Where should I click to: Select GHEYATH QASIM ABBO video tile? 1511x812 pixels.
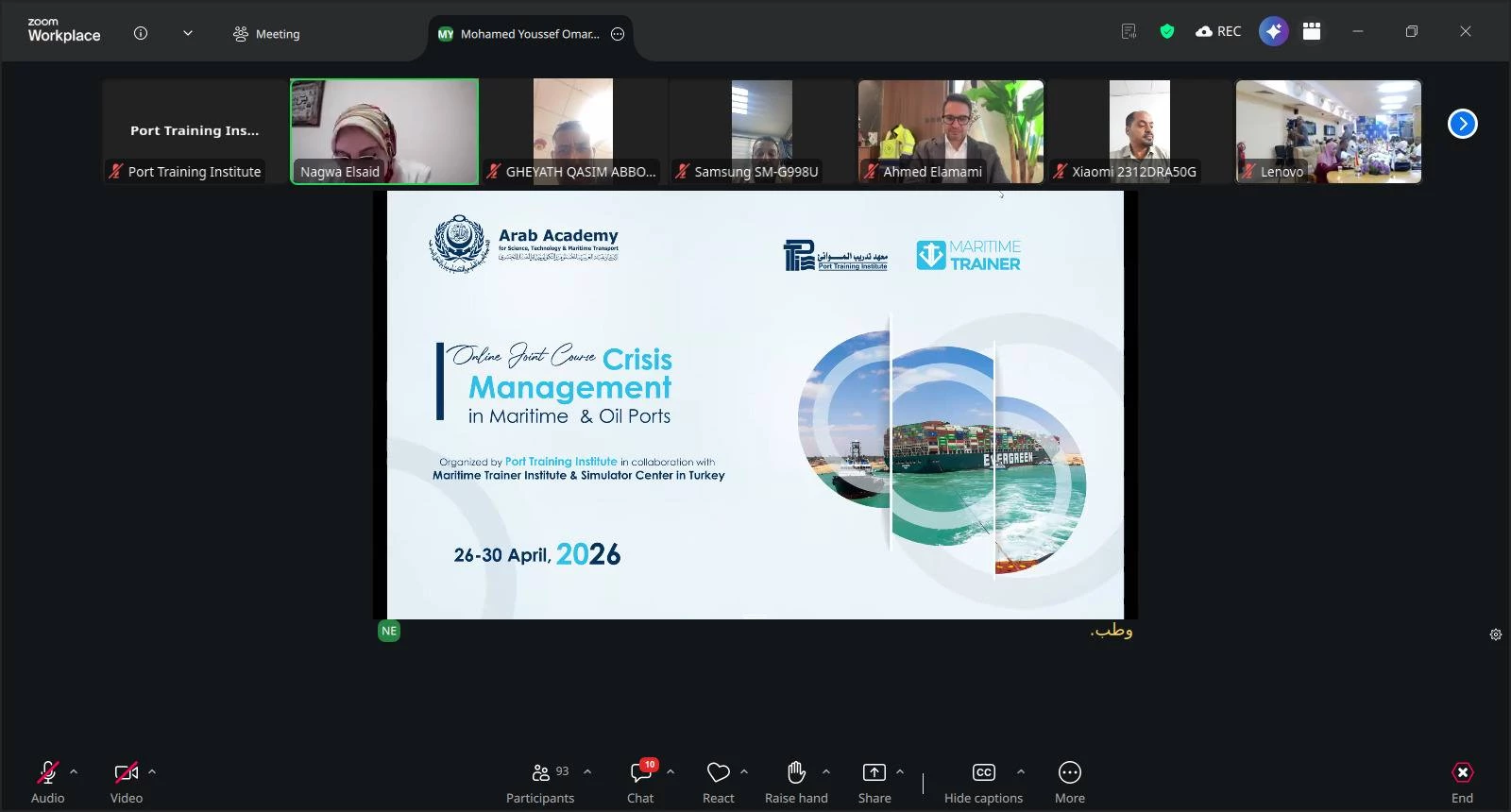pyautogui.click(x=573, y=131)
